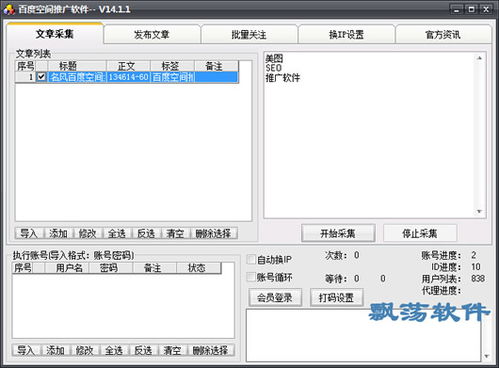The image size is (499, 368).
Task: Click the 序号 column header in article list
Action: pos(25,66)
